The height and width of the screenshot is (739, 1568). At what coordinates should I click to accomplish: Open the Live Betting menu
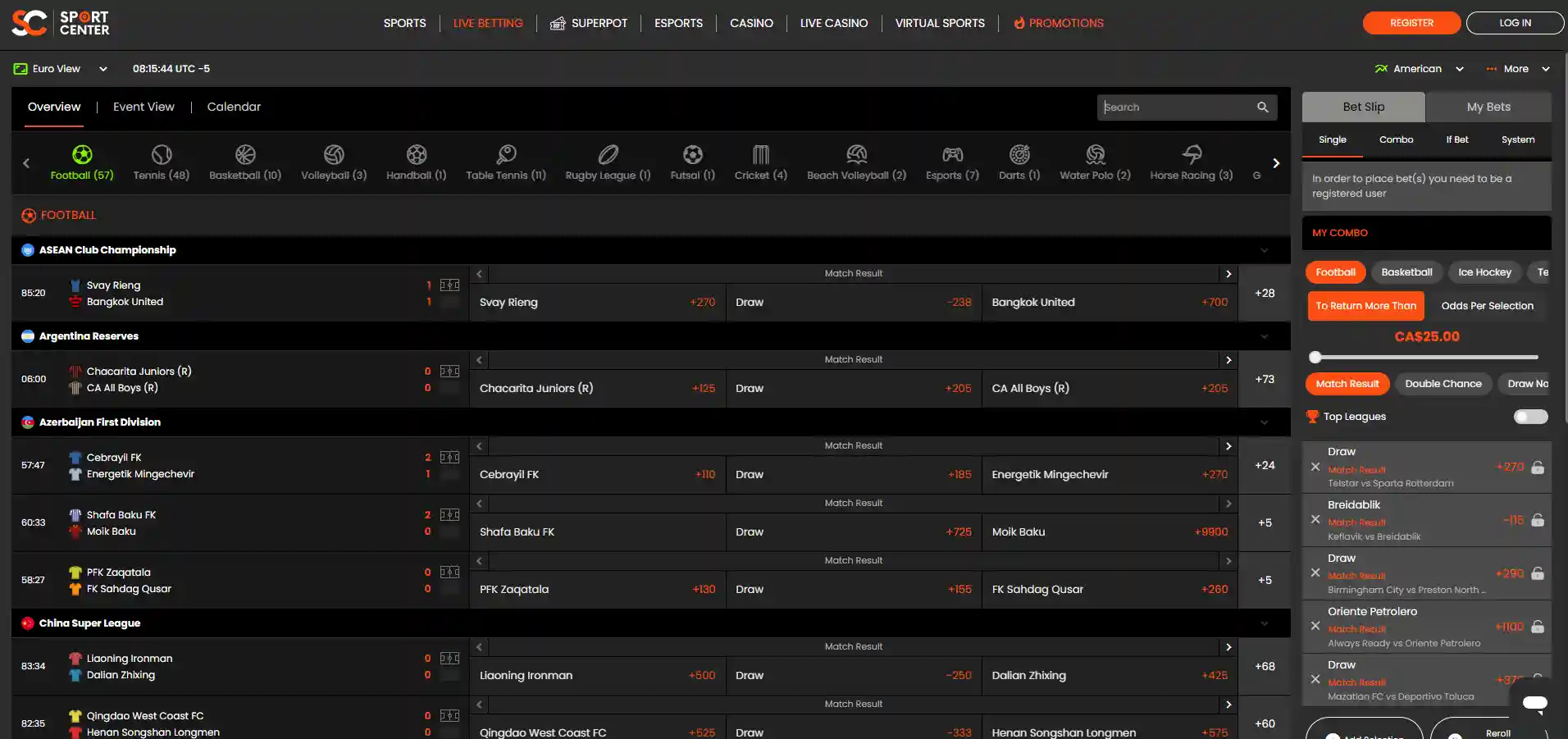pos(488,23)
